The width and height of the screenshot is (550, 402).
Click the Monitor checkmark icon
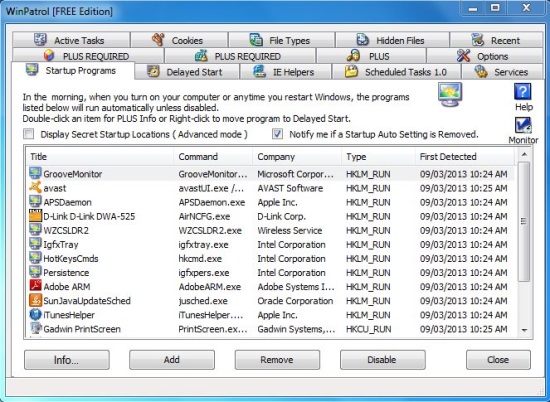click(x=523, y=125)
